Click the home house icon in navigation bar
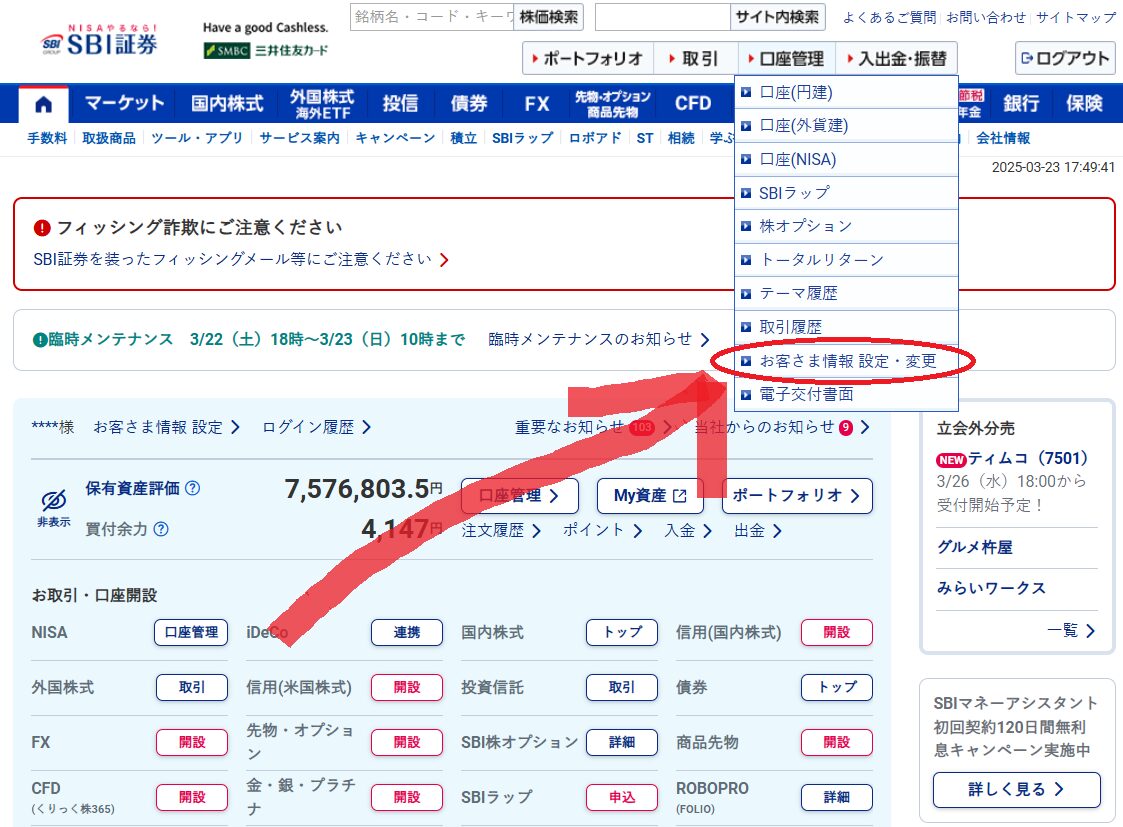Image resolution: width=1123 pixels, height=827 pixels. click(x=42, y=102)
